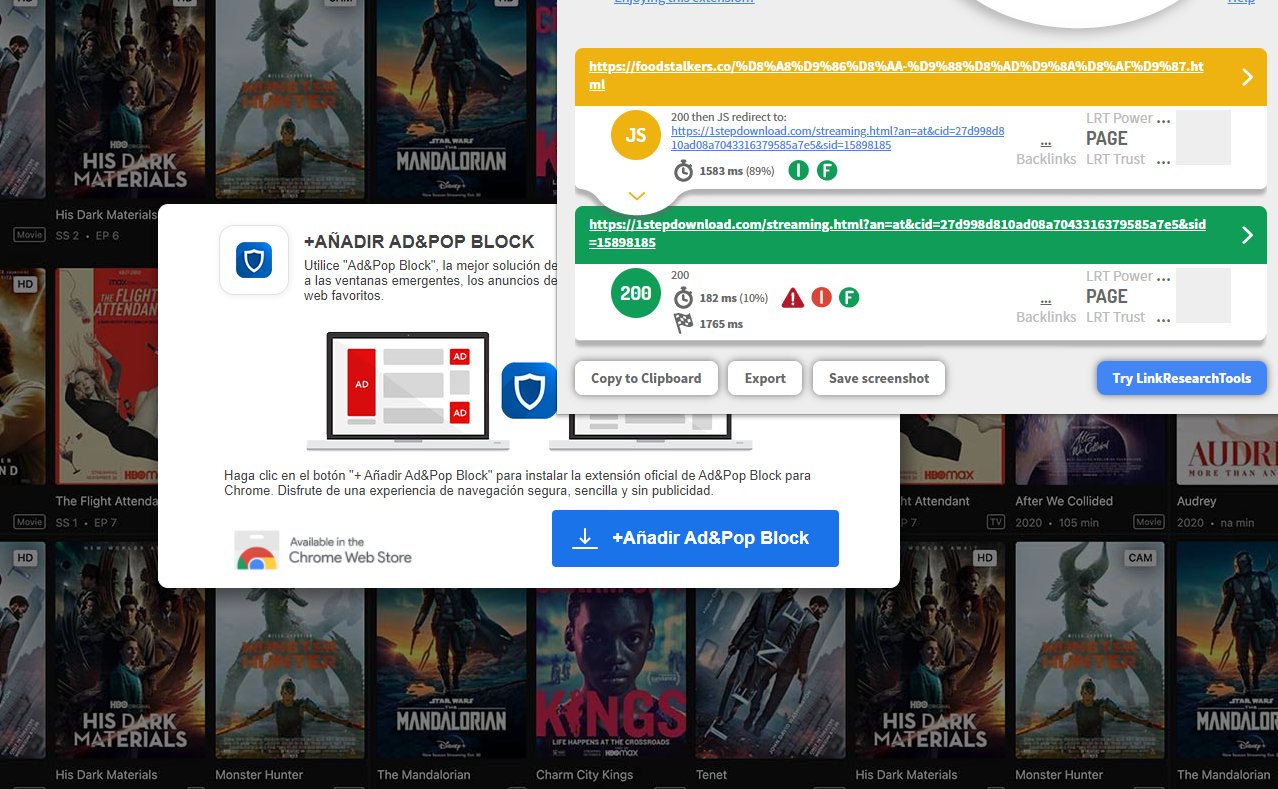Open the blue JS redirect target link

coord(838,138)
